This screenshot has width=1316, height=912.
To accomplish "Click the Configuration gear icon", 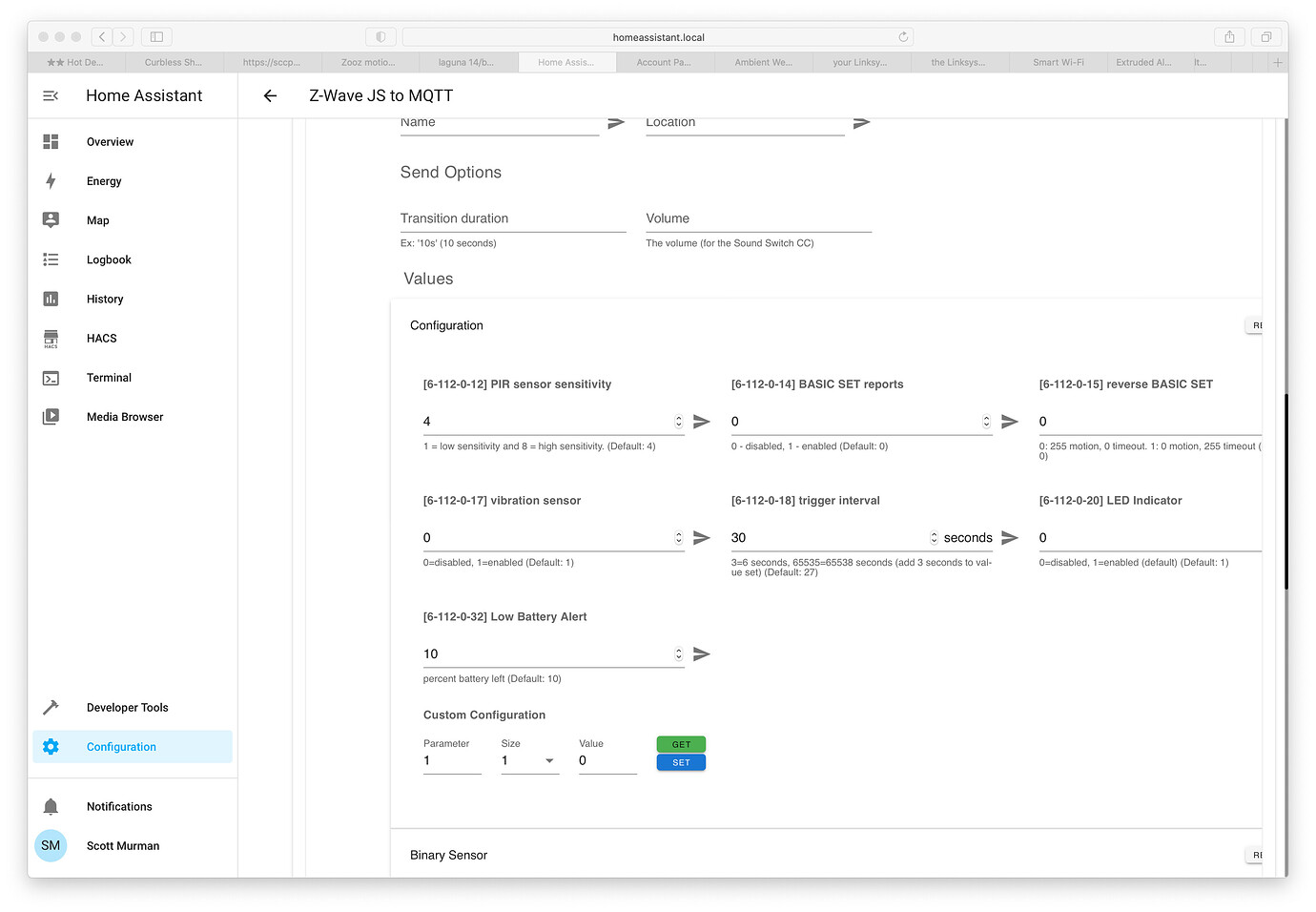I will click(51, 747).
